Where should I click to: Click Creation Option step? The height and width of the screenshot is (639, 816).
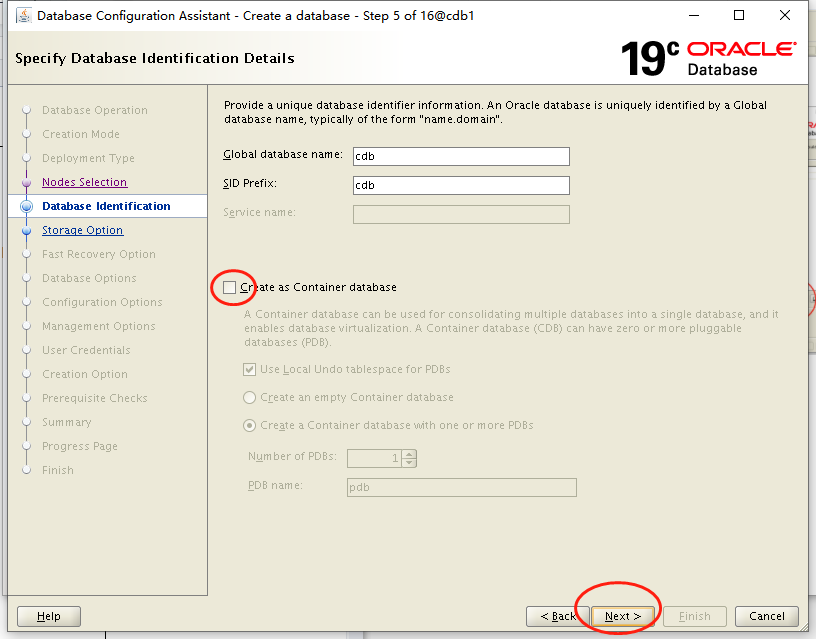(85, 374)
